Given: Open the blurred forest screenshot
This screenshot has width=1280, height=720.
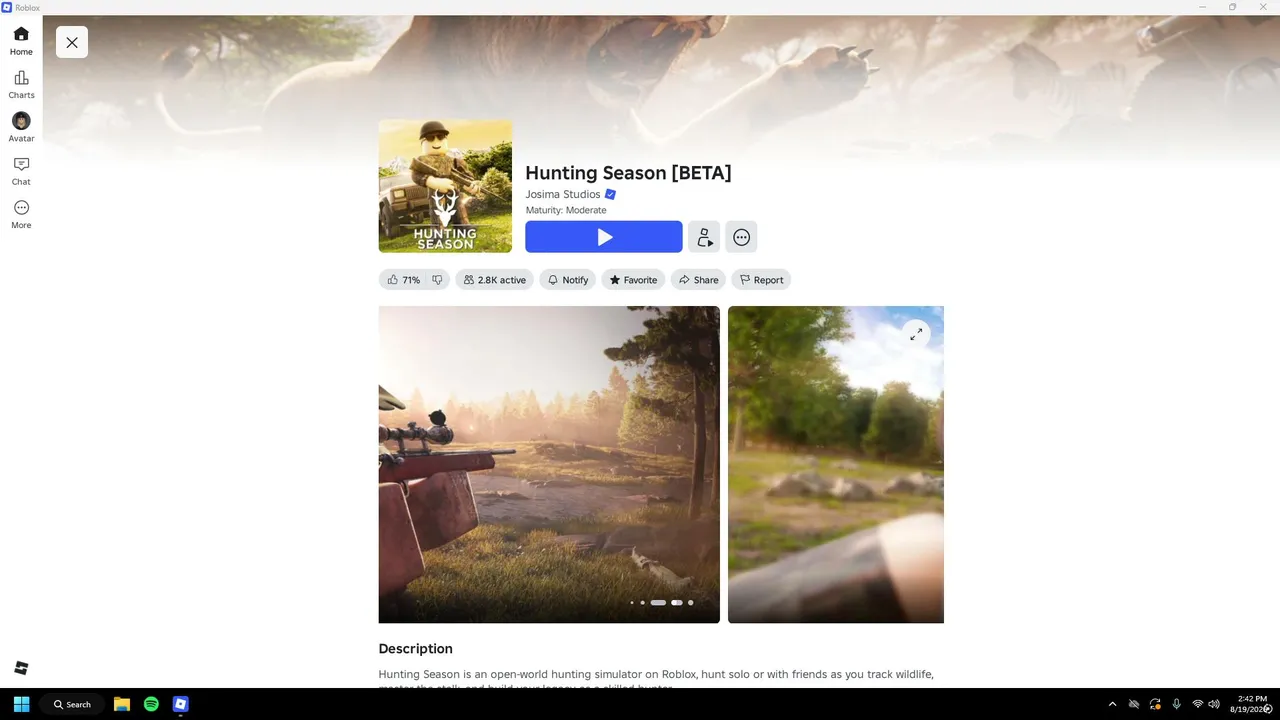Looking at the screenshot, I should pyautogui.click(x=836, y=464).
